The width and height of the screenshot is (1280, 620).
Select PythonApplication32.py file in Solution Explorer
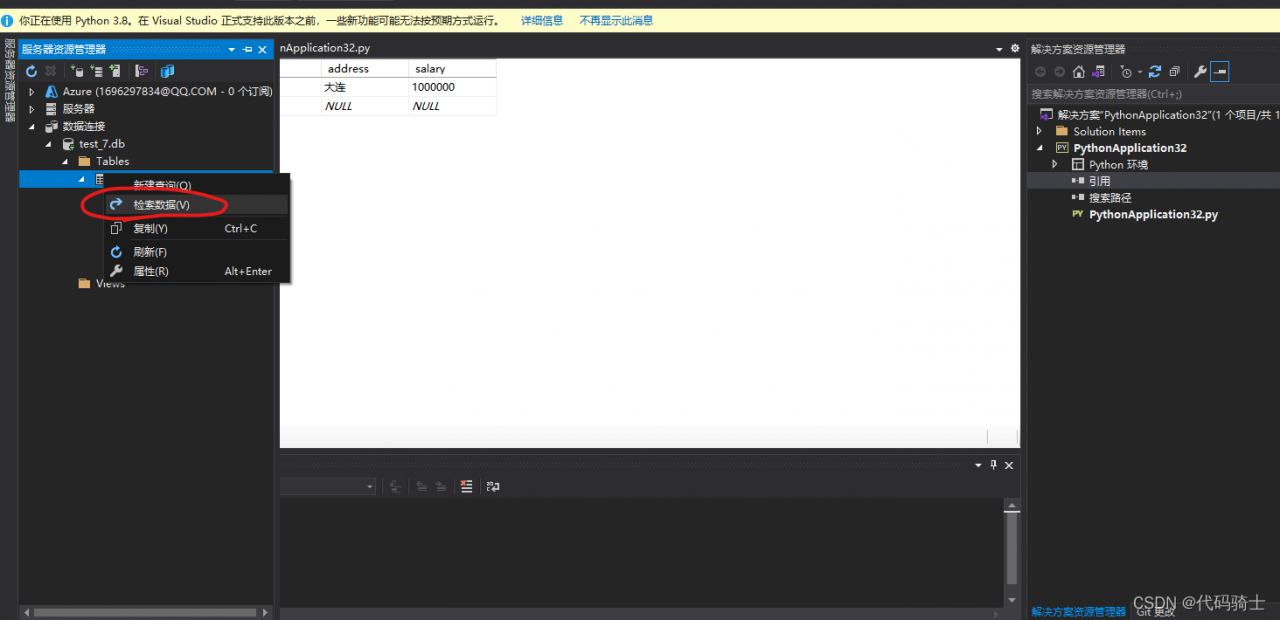(1153, 214)
